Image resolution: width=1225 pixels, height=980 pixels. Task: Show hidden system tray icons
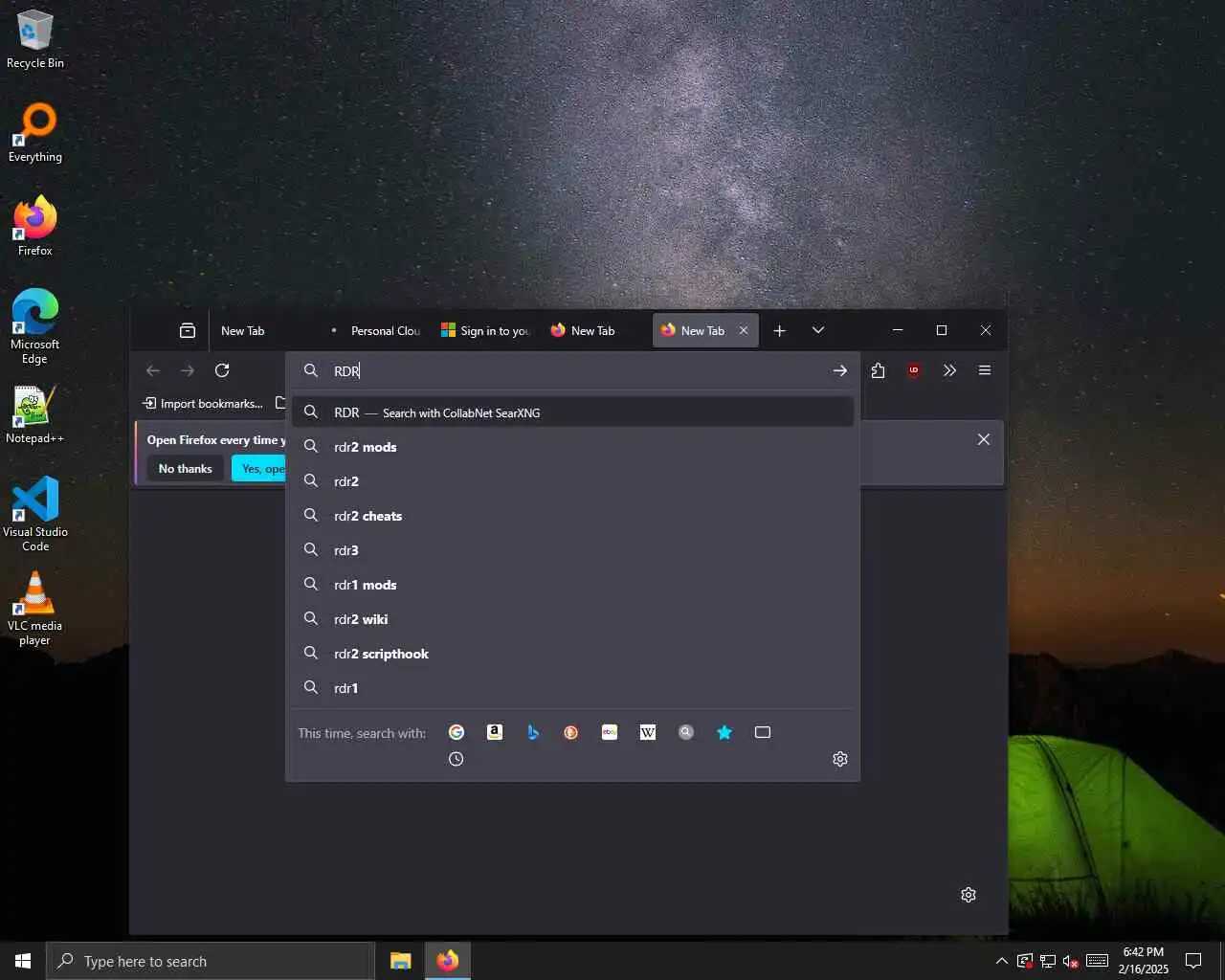coord(1001,961)
